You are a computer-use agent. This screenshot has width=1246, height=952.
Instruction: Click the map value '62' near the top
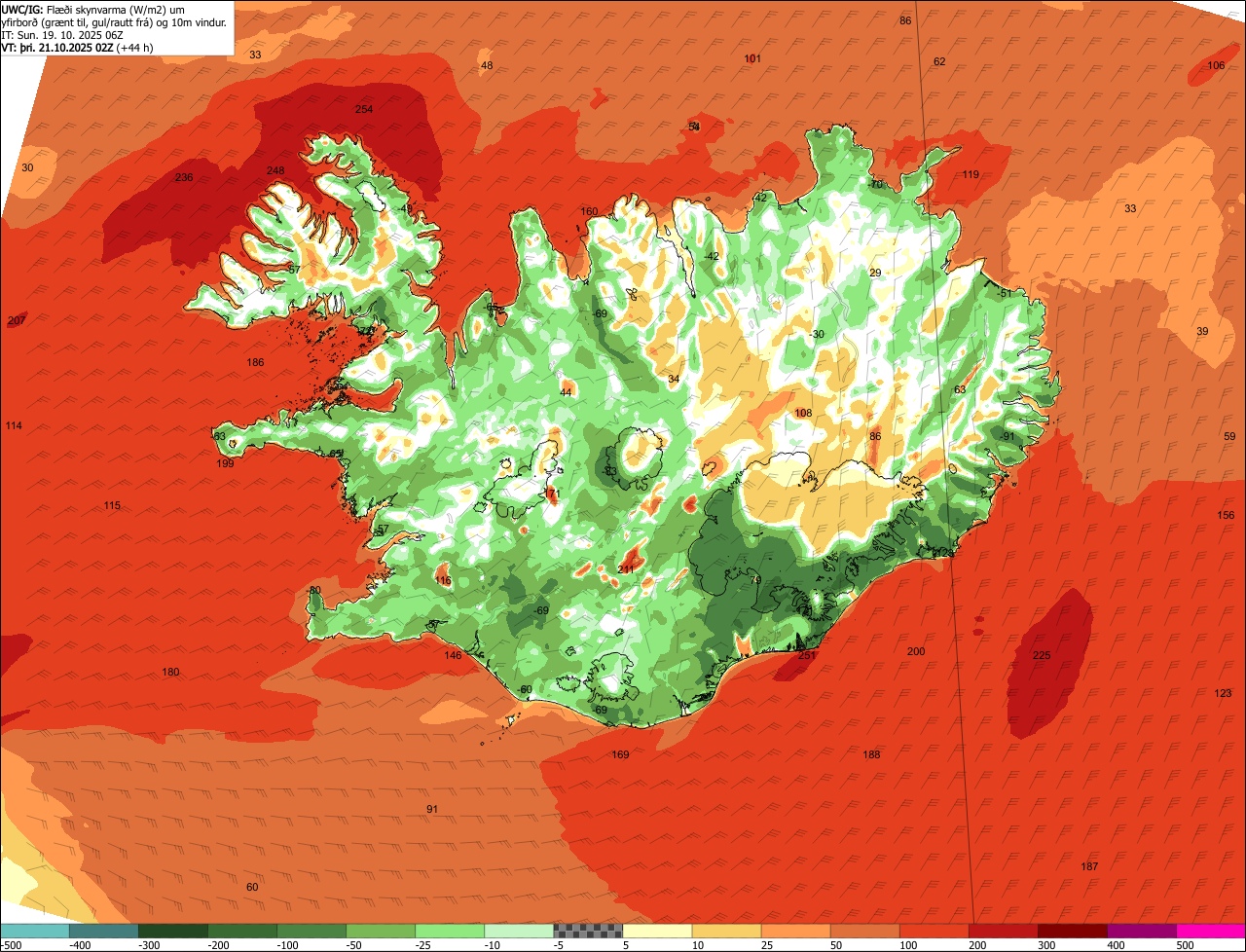(939, 61)
